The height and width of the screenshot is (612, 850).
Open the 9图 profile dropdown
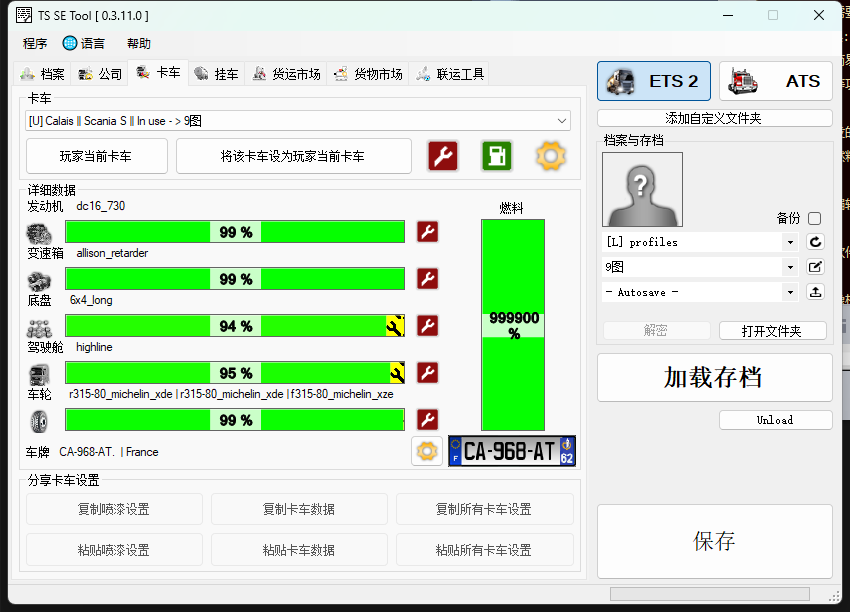790,267
